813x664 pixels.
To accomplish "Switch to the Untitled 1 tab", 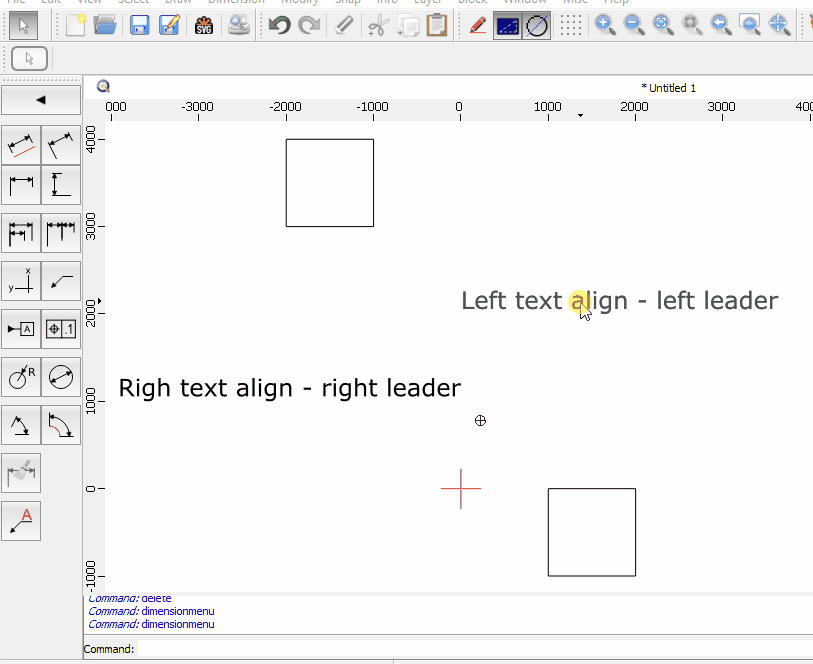I will (x=668, y=87).
